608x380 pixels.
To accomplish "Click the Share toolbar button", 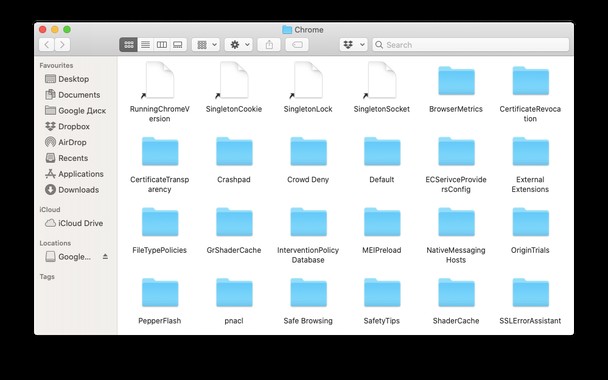I will 269,45.
